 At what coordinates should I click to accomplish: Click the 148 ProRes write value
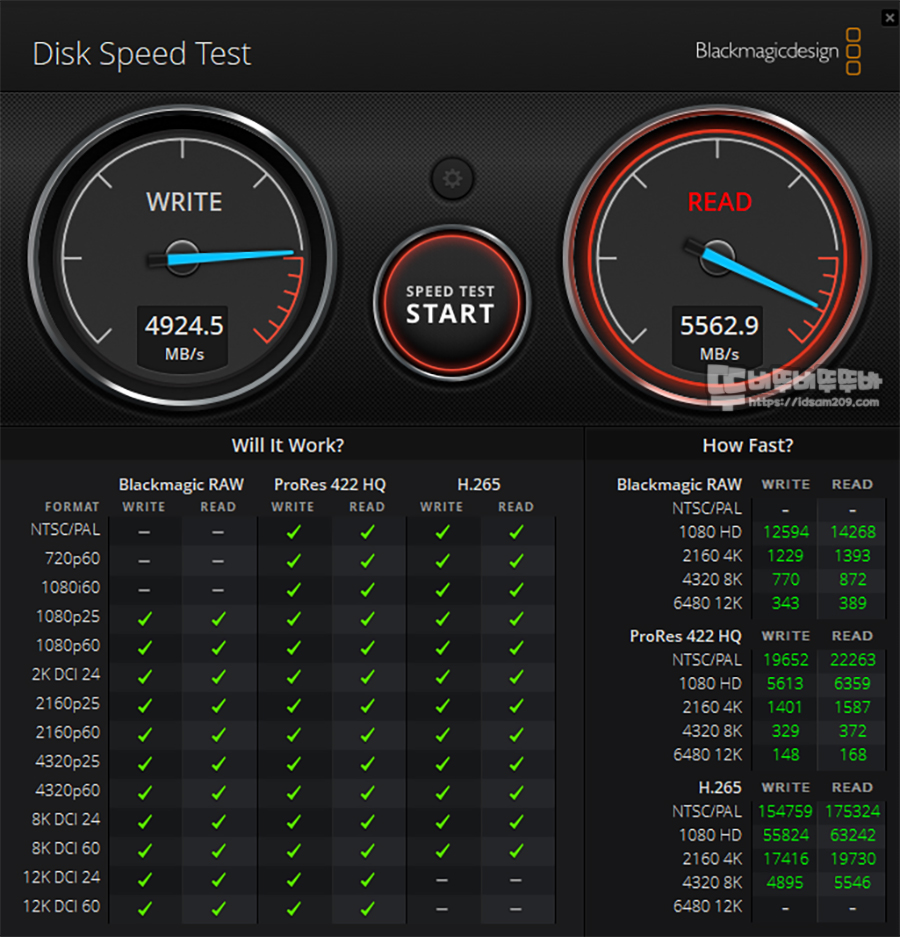786,755
